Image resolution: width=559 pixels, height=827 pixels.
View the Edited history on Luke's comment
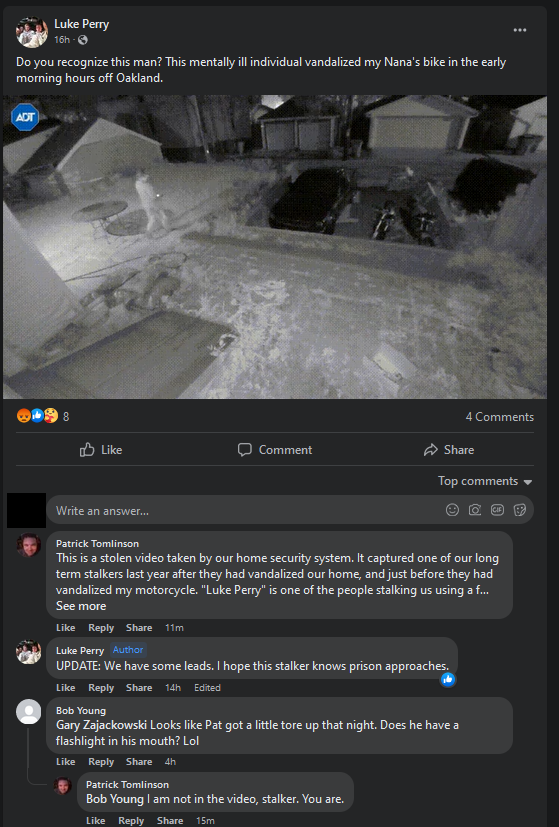[207, 688]
